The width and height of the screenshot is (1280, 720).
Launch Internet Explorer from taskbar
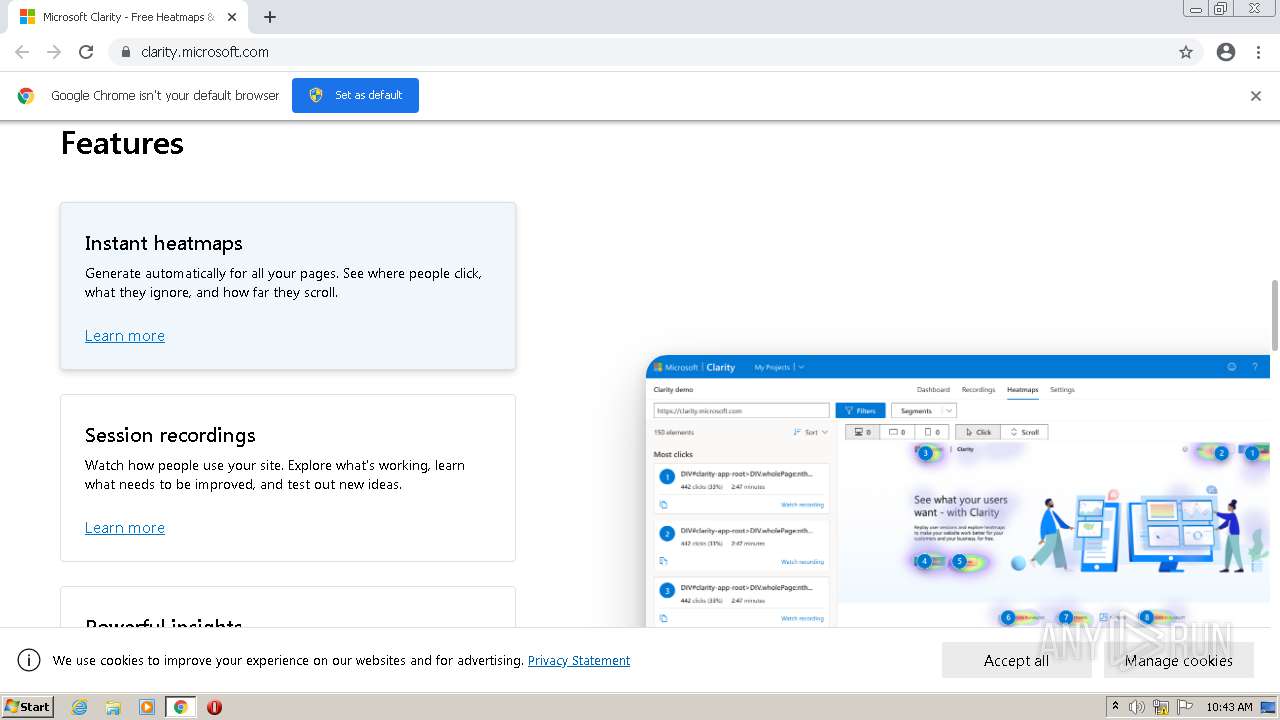pyautogui.click(x=80, y=707)
